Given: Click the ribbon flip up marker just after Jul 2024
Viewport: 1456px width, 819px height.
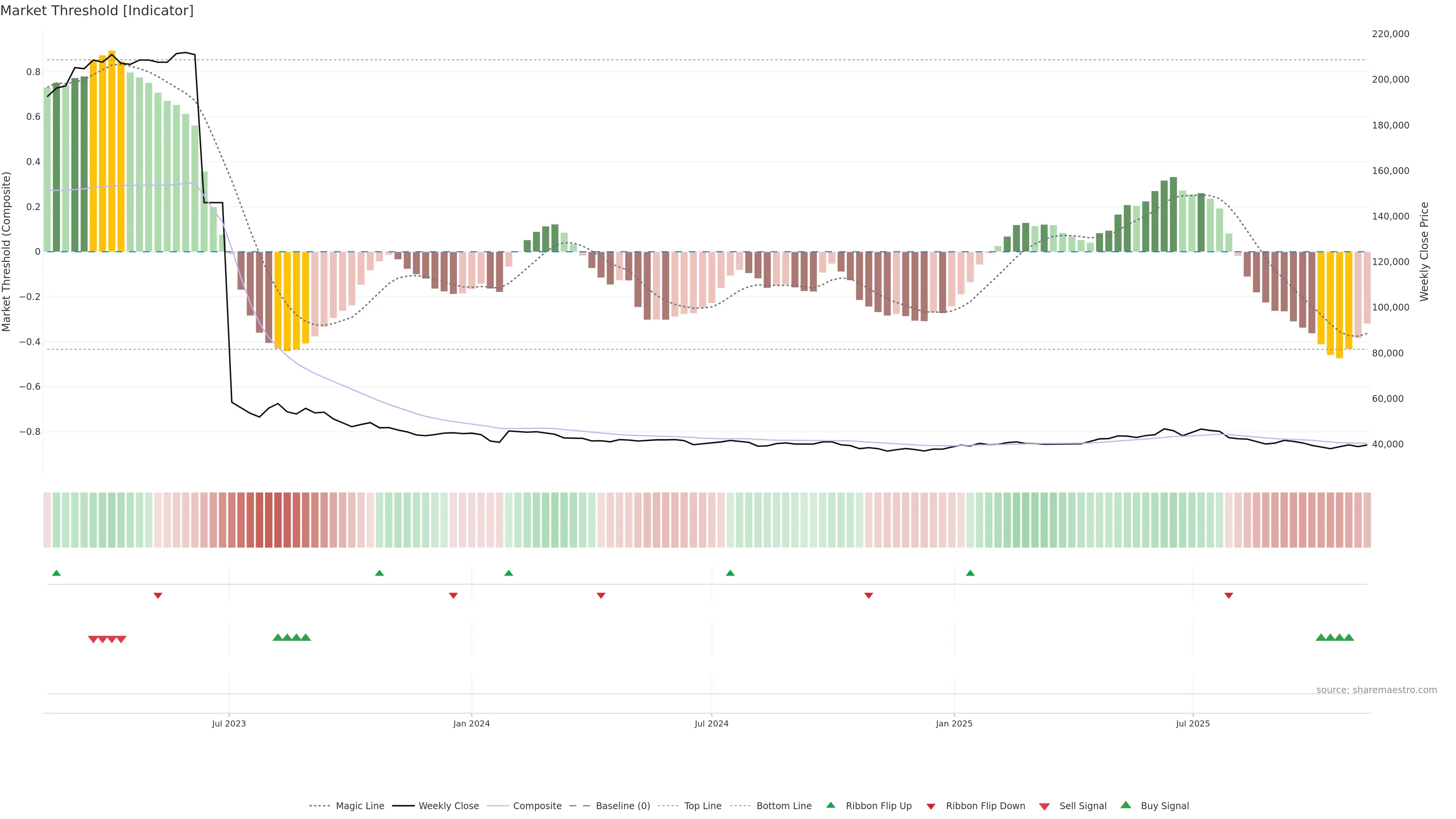Looking at the screenshot, I should 730,573.
